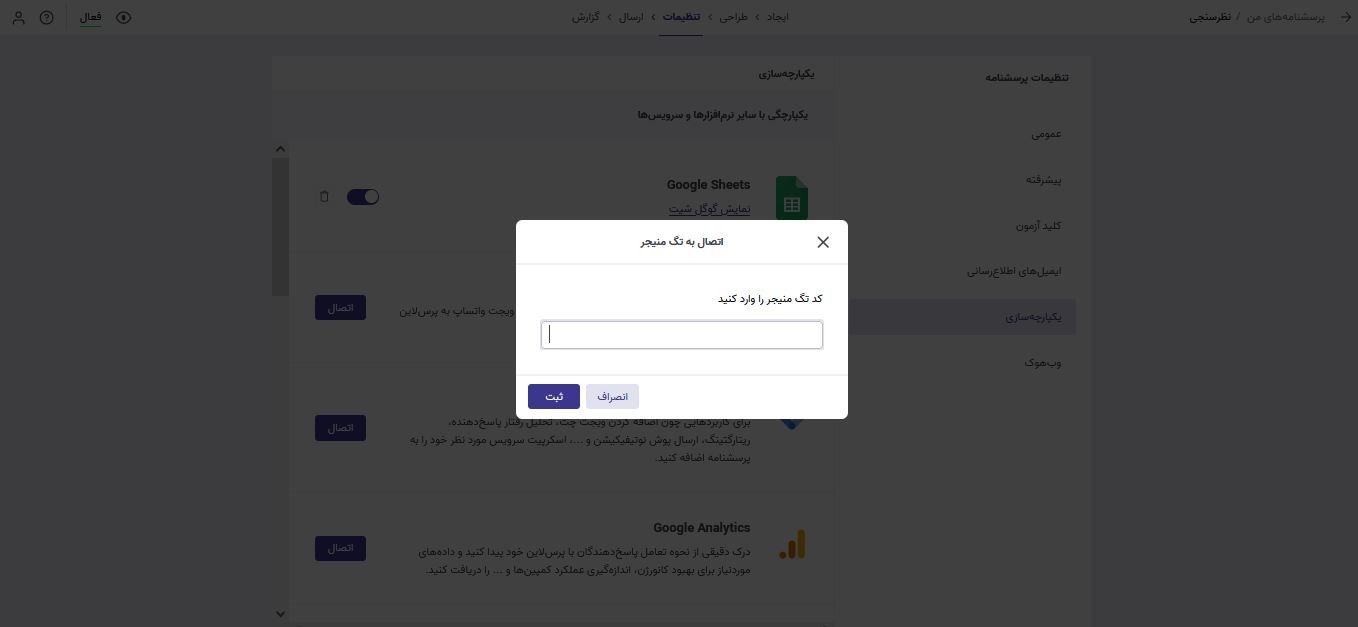Viewport: 1358px width, 627px height.
Task: Open the طراحی tab
Action: pyautogui.click(x=736, y=16)
